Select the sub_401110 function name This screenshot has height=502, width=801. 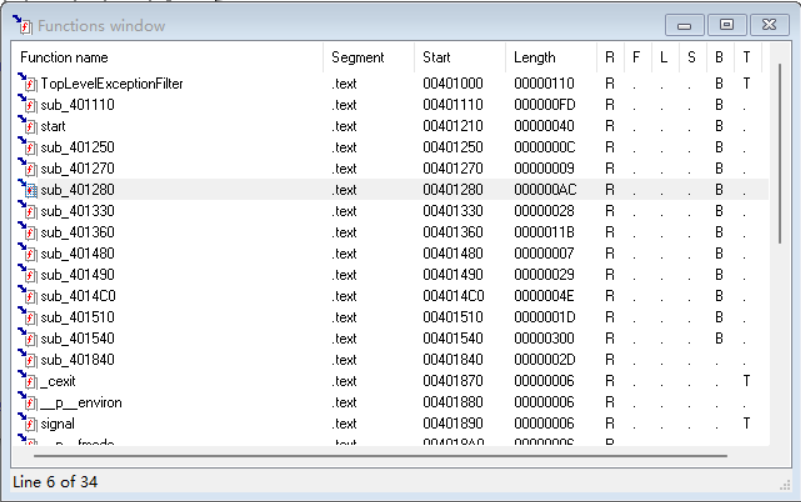click(78, 105)
